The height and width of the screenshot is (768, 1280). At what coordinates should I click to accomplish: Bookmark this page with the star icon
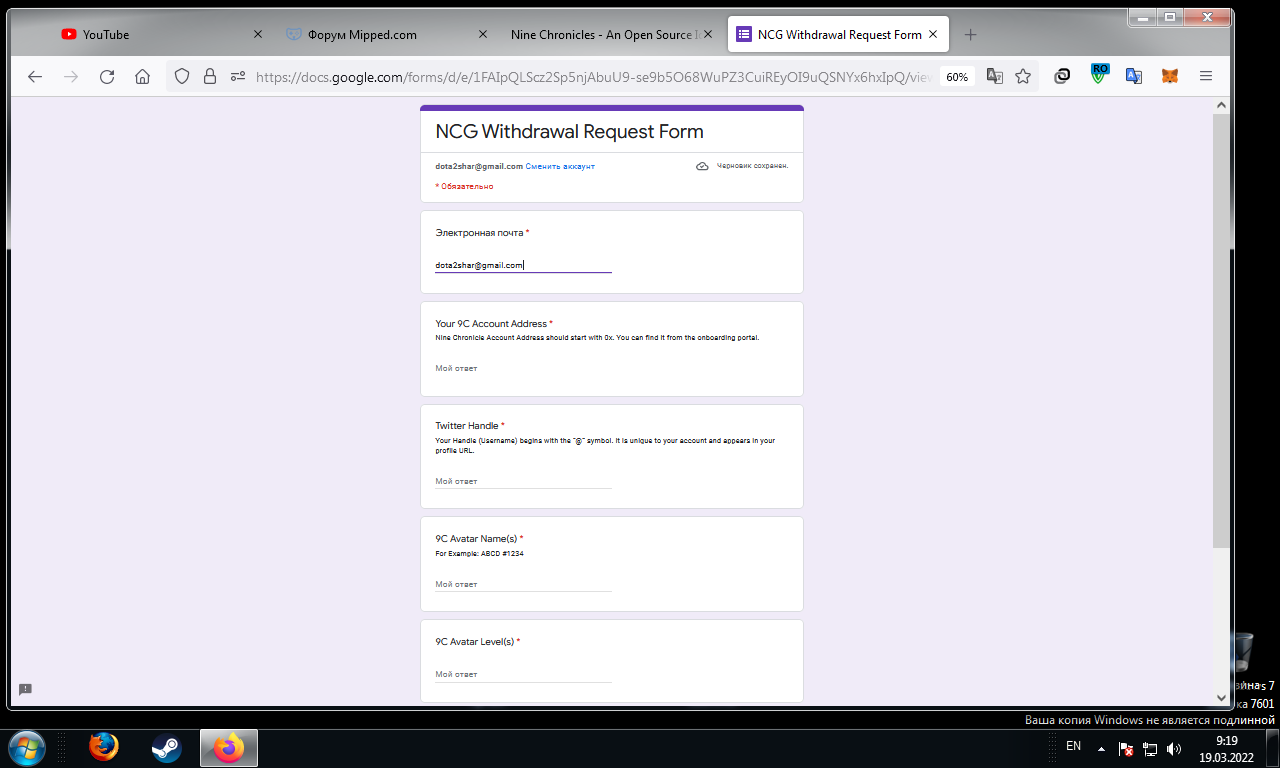click(1023, 76)
